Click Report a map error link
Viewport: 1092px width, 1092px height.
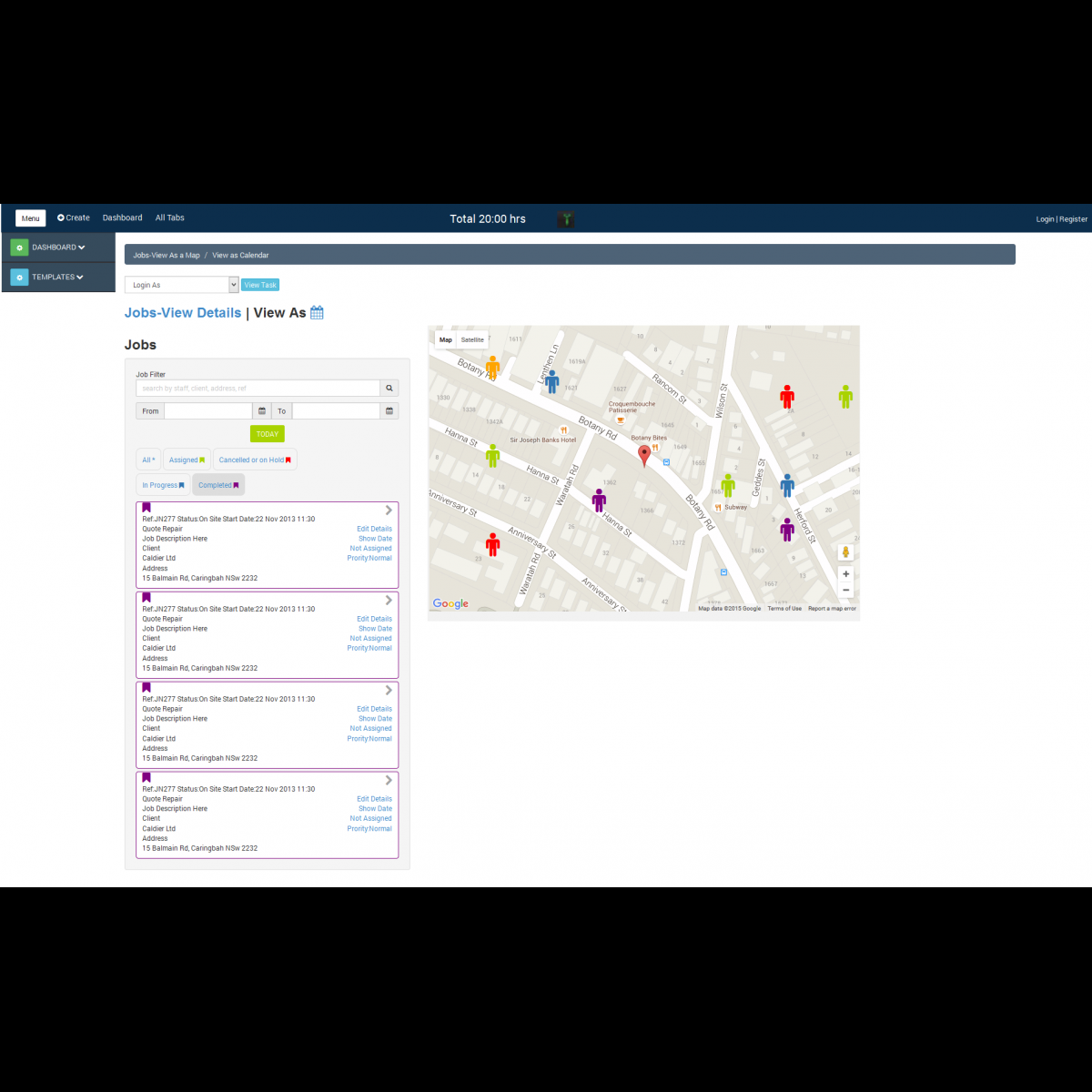[832, 609]
